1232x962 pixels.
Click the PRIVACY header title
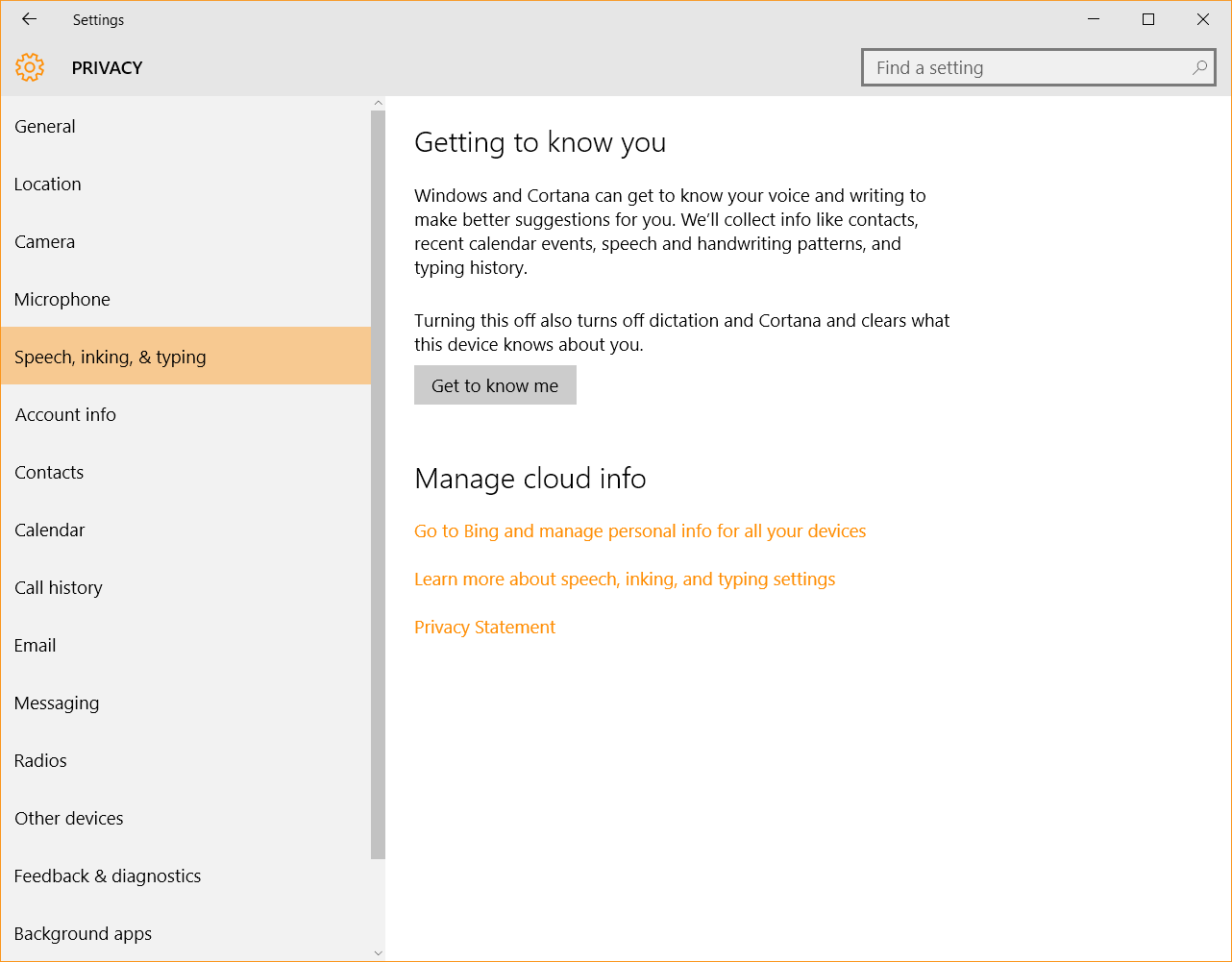click(x=107, y=68)
